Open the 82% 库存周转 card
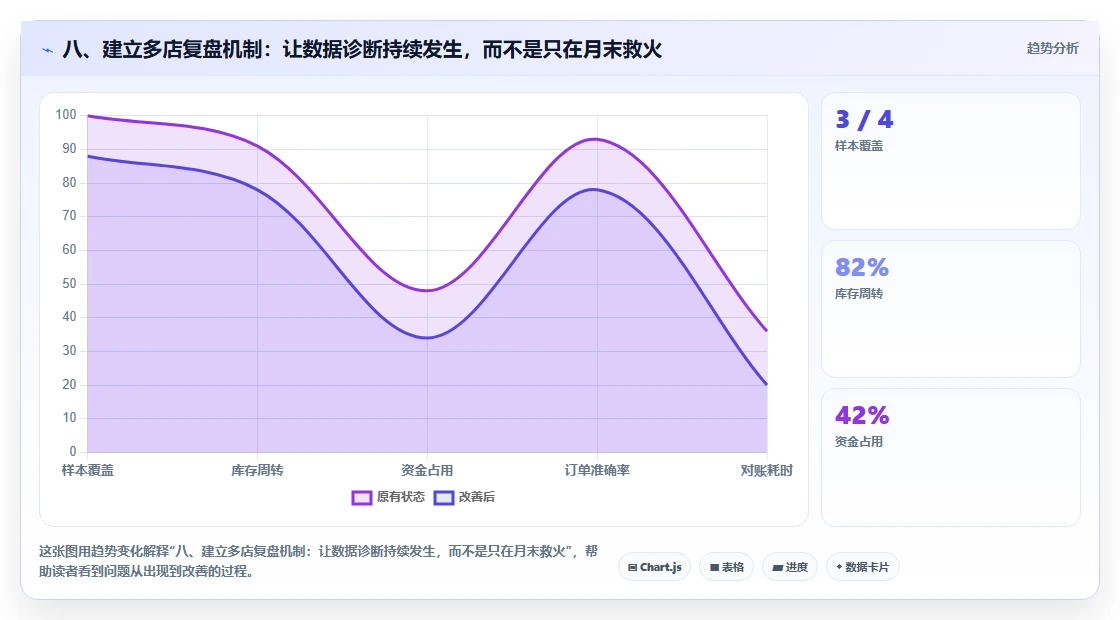Screen dimensions: 1120x620 coord(951,309)
